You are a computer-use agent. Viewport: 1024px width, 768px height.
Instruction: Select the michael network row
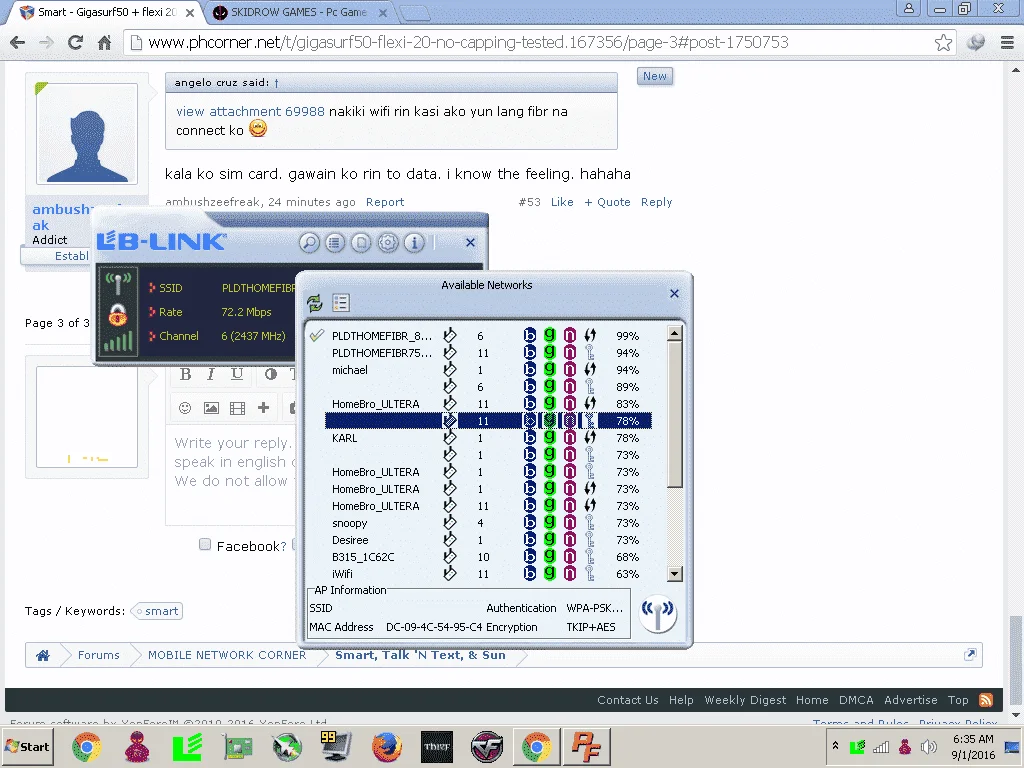coord(488,370)
